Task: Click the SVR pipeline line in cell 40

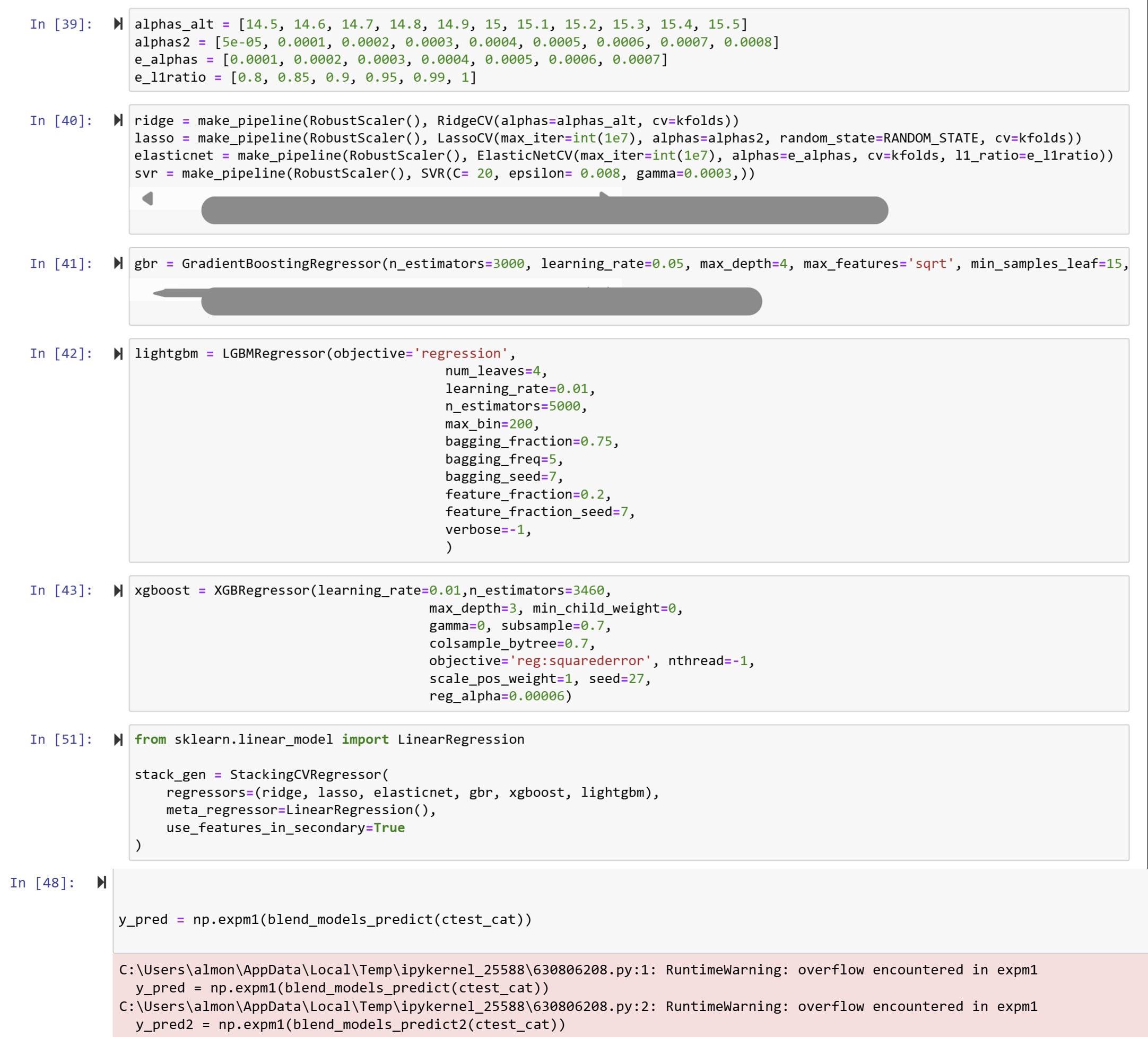Action: pos(444,172)
